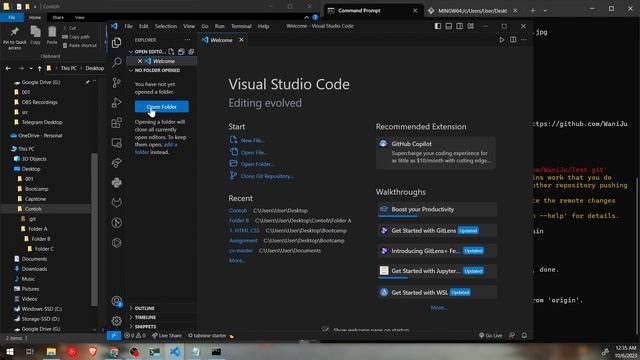Click Open File link under Start
The height and width of the screenshot is (360, 640).
pos(254,152)
